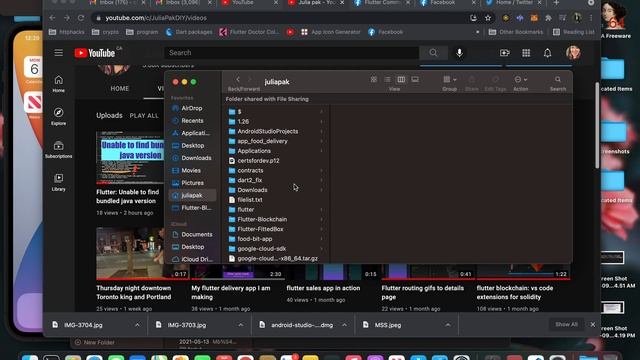Select the app_food_delivery folder

click(x=262, y=141)
